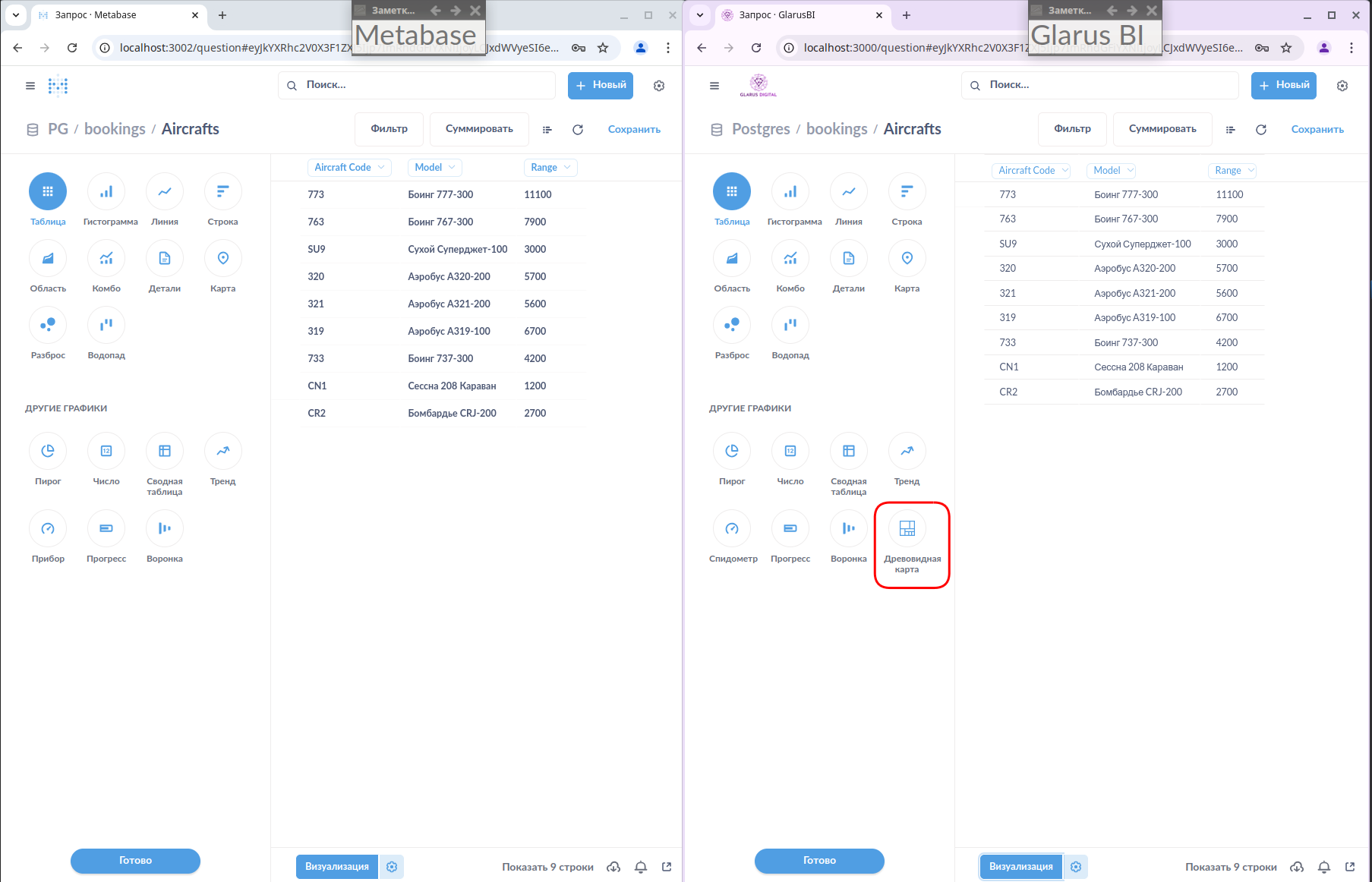Image resolution: width=1372 pixels, height=882 pixels.
Task: Select Funnel (Воронка) chart in Metabase panel
Action: pos(165,529)
